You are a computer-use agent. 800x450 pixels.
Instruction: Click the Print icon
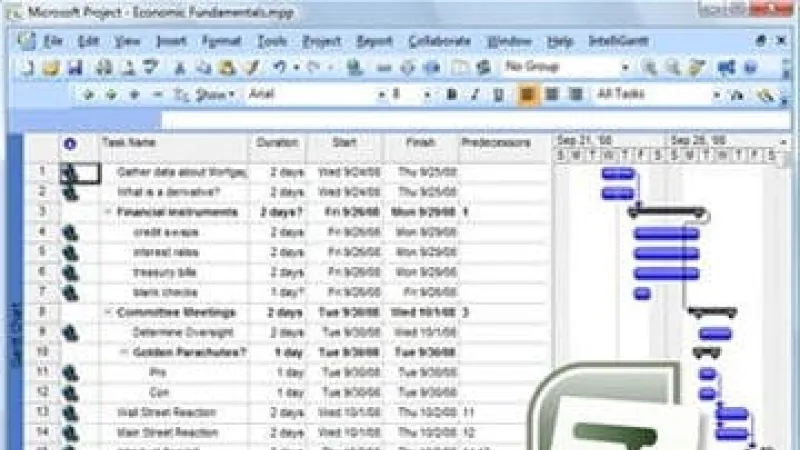tap(104, 67)
